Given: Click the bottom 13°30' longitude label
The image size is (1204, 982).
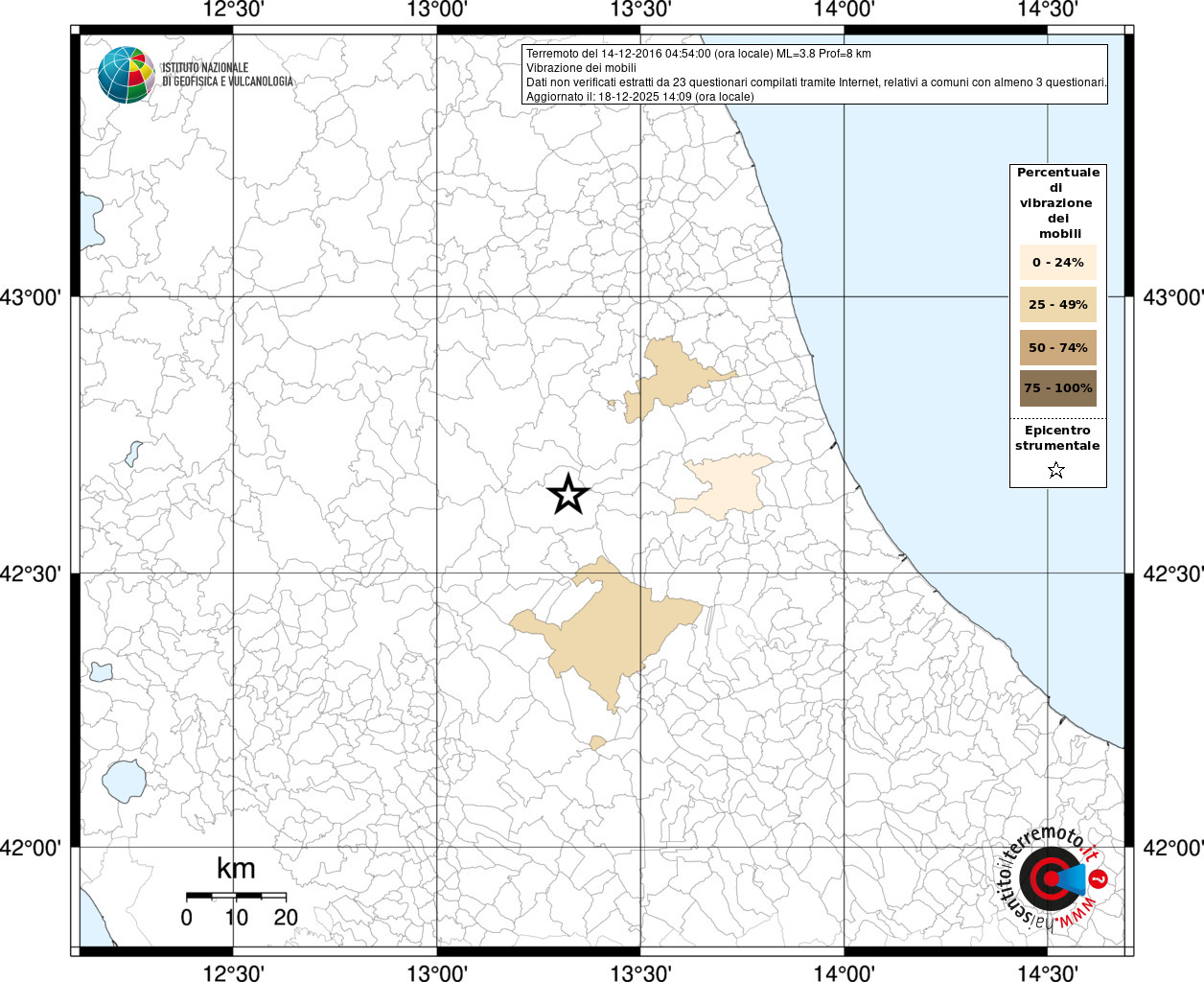Looking at the screenshot, I should [x=640, y=972].
